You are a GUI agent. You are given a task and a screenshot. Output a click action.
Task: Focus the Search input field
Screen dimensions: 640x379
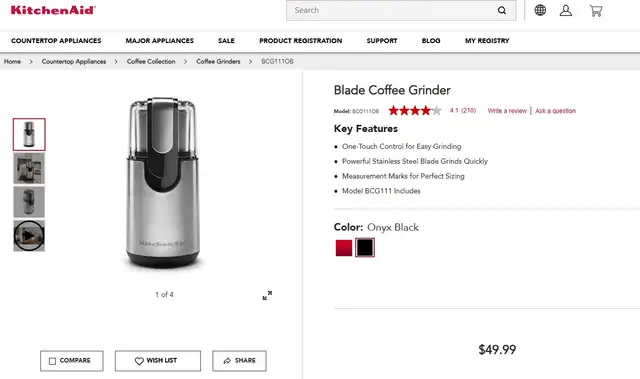tap(391, 11)
